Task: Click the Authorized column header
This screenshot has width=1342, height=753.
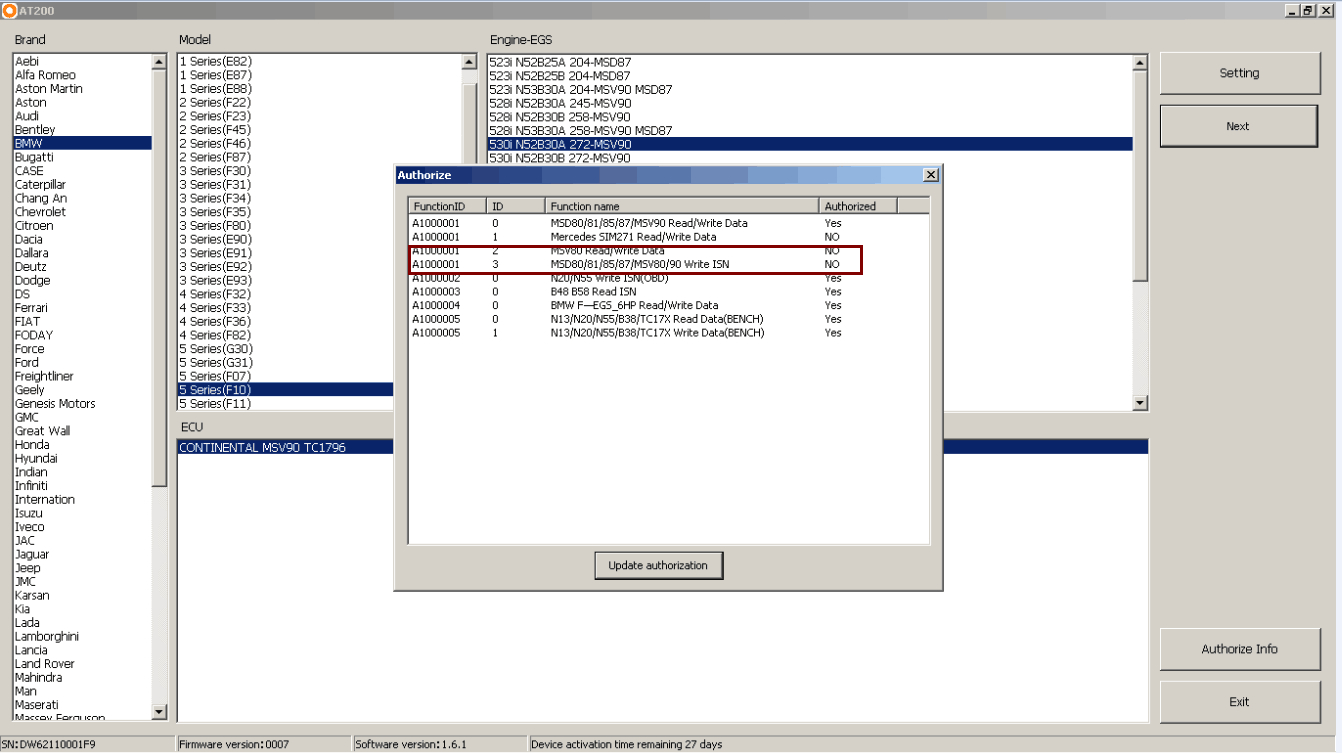Action: pyautogui.click(x=850, y=205)
